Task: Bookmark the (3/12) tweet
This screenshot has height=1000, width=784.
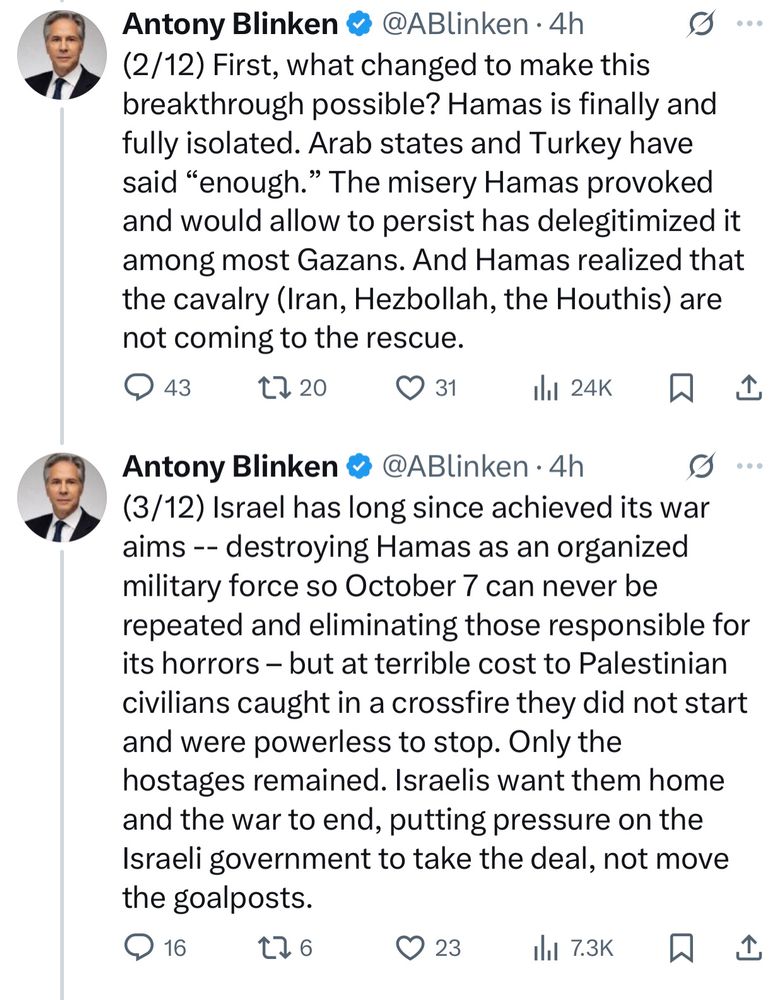Action: tap(681, 947)
